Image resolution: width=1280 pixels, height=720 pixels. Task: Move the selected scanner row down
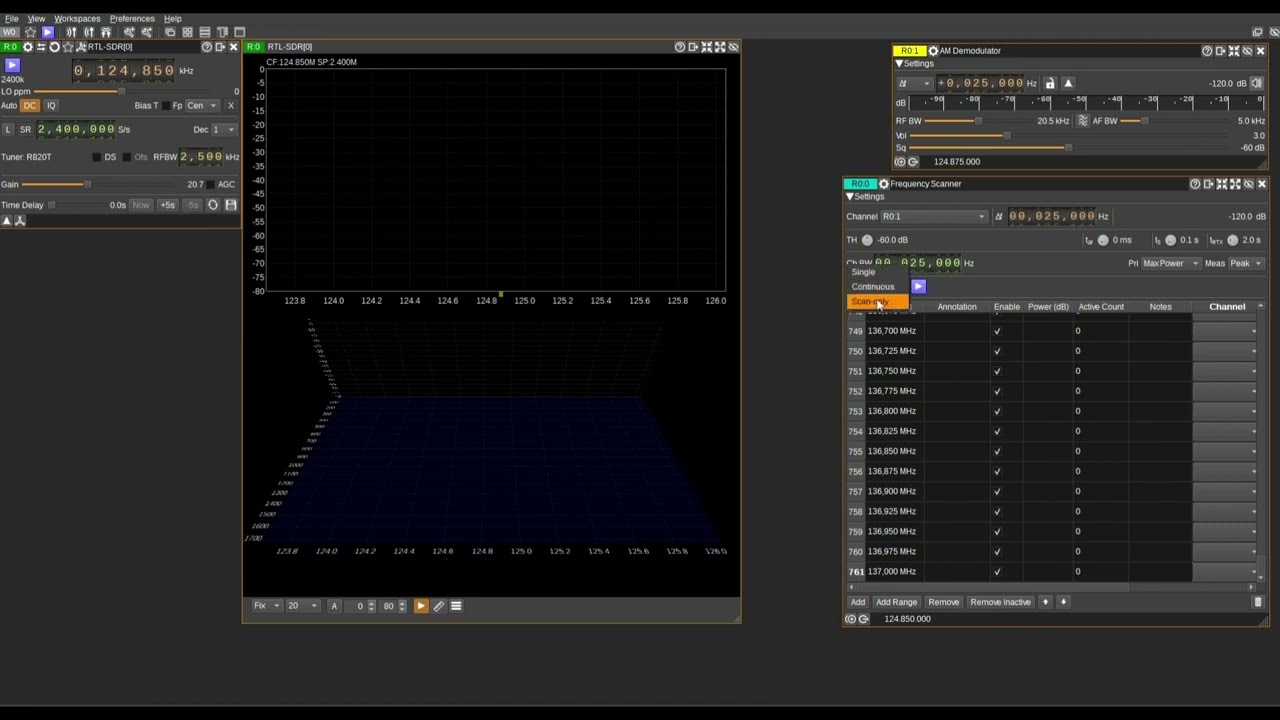click(1063, 602)
